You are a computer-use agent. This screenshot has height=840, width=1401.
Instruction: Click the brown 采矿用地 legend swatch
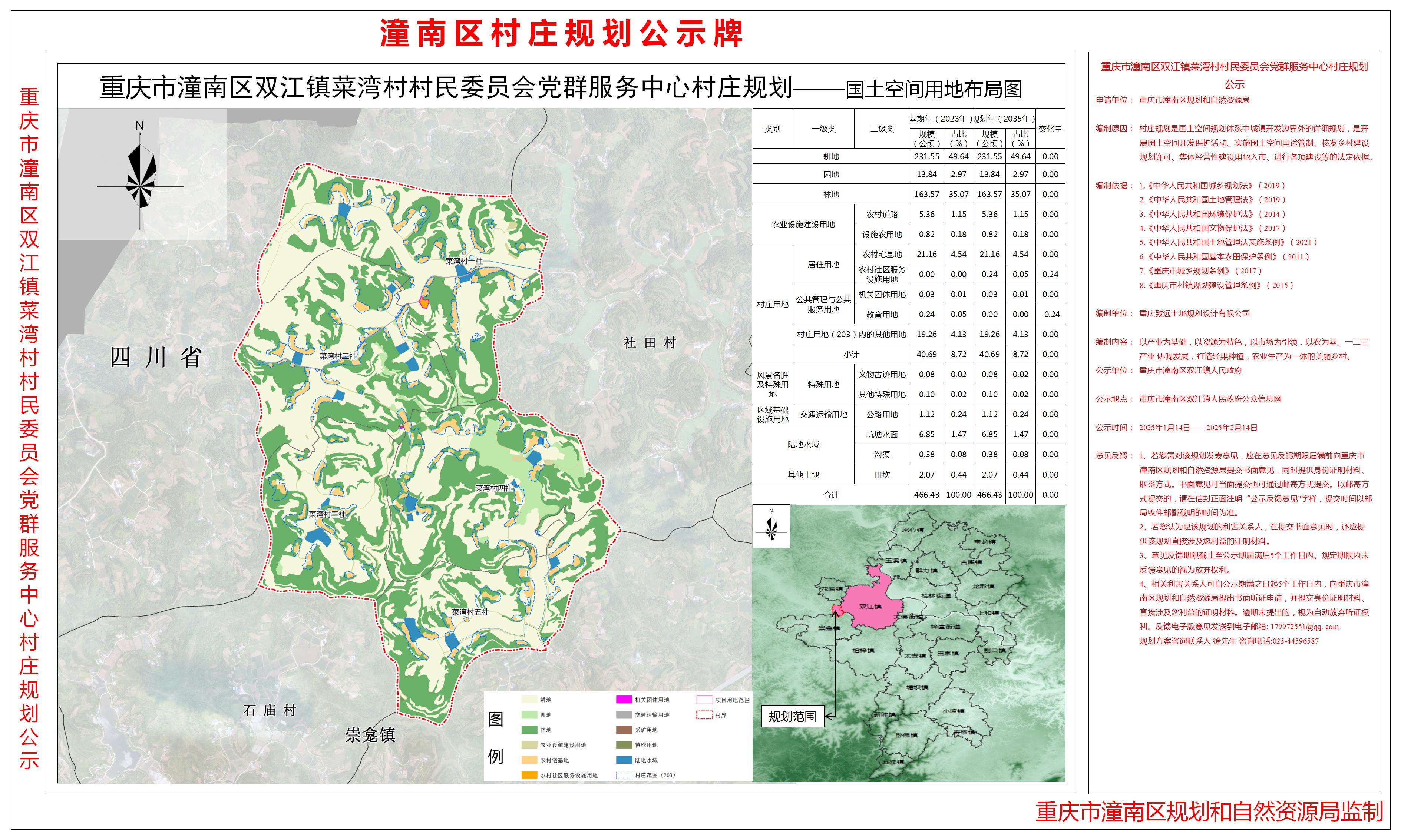tap(624, 730)
